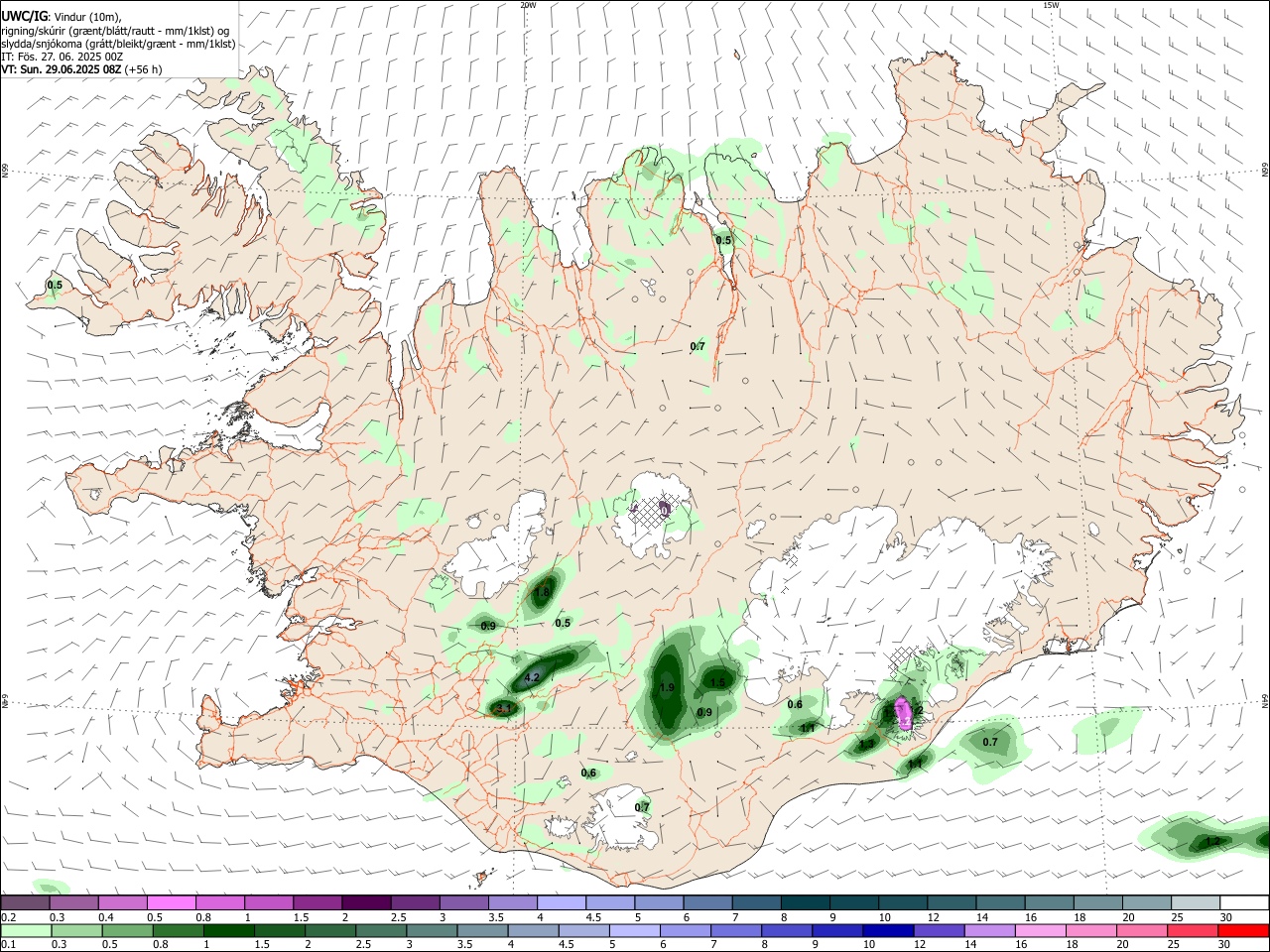Click the 1.2 value in the offshore rain band
Viewport: 1270px width, 952px height.
pos(1212,842)
